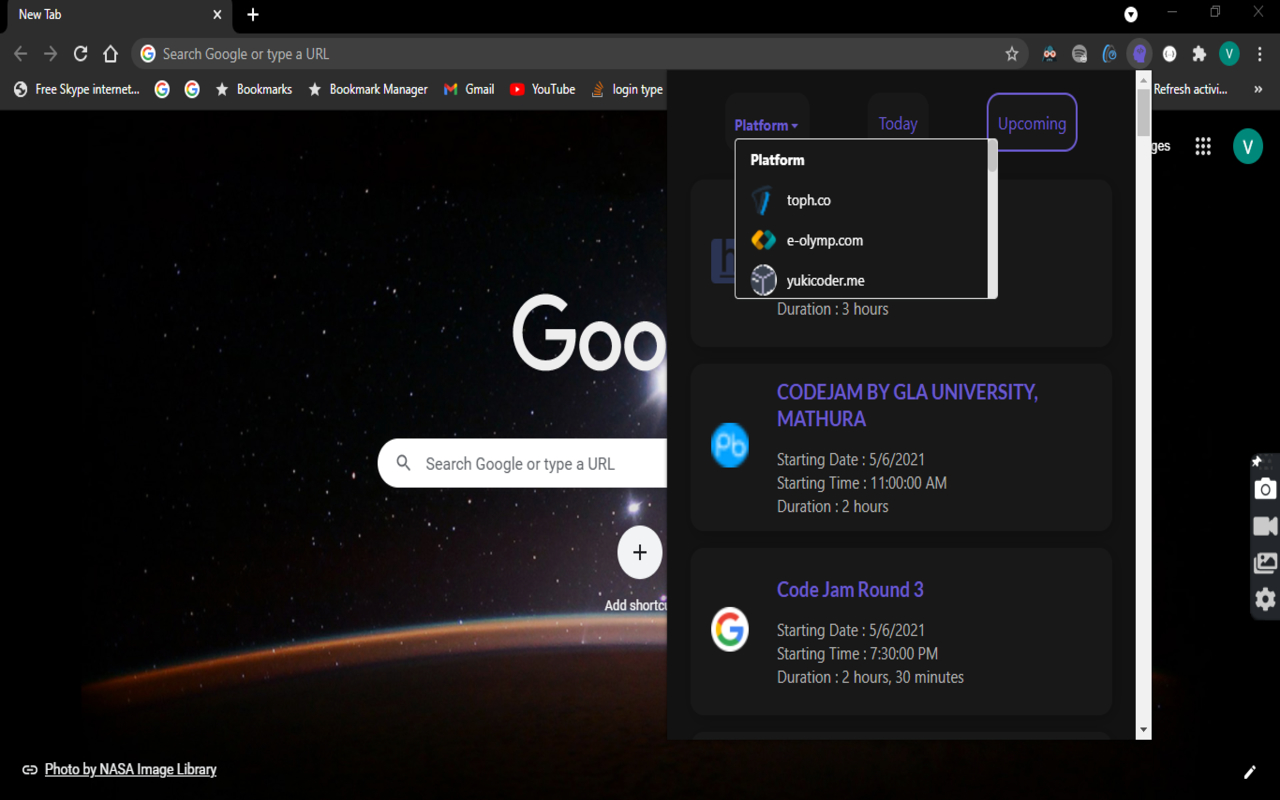Open the CODEJAM BY GLA UNIVERSITY contest link
Screen dimensions: 1280x800
coord(907,405)
